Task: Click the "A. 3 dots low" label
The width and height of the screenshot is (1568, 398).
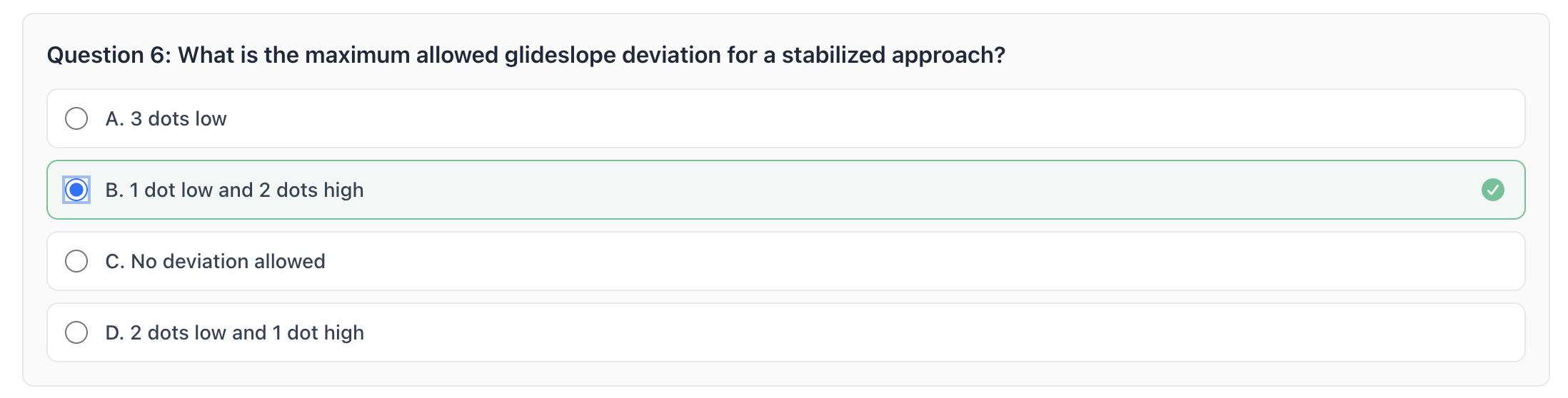Action: click(166, 118)
